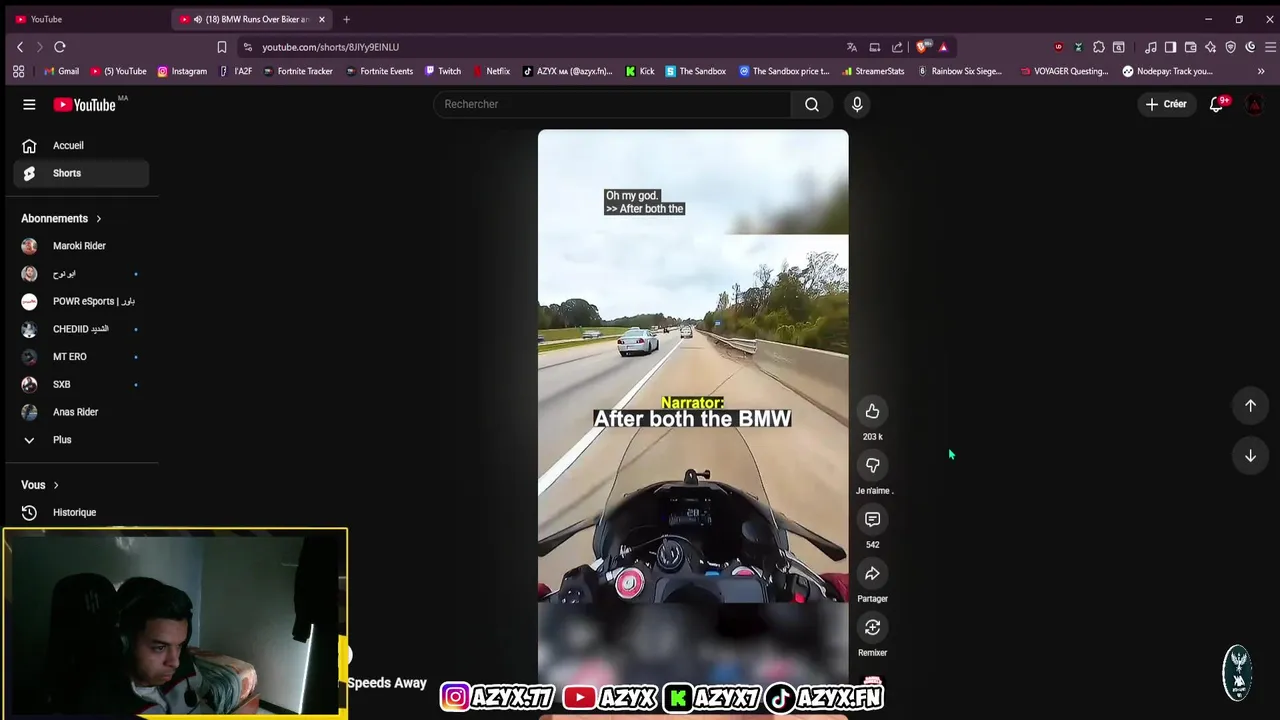
Task: Expand the Vous section chevron
Action: (56, 485)
